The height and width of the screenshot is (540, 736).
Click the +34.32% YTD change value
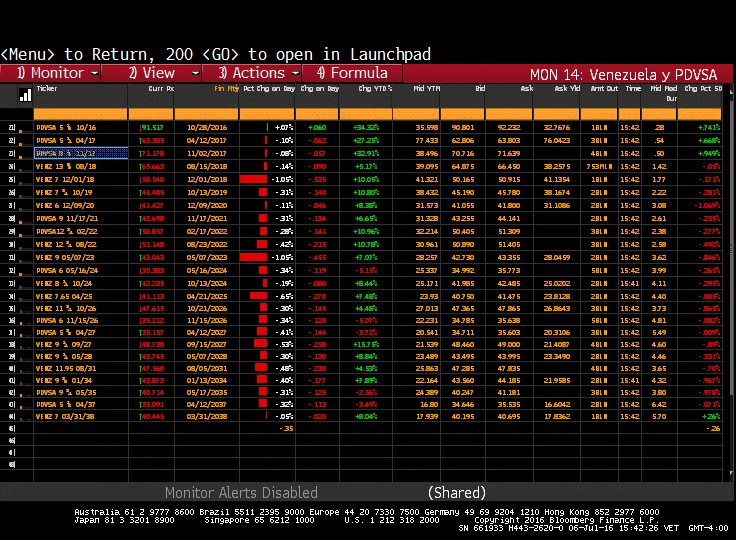366,127
